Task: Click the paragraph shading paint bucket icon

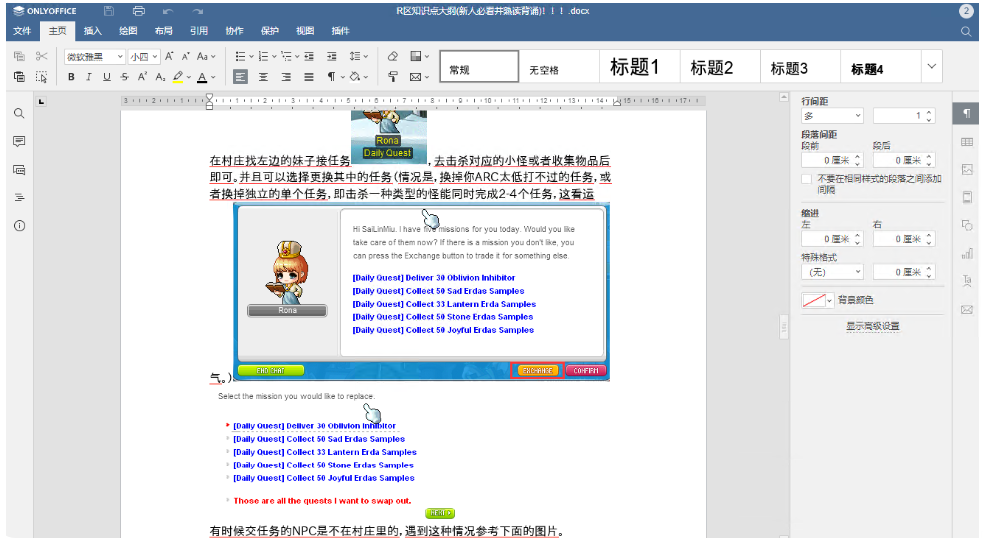Action: [x=355, y=77]
